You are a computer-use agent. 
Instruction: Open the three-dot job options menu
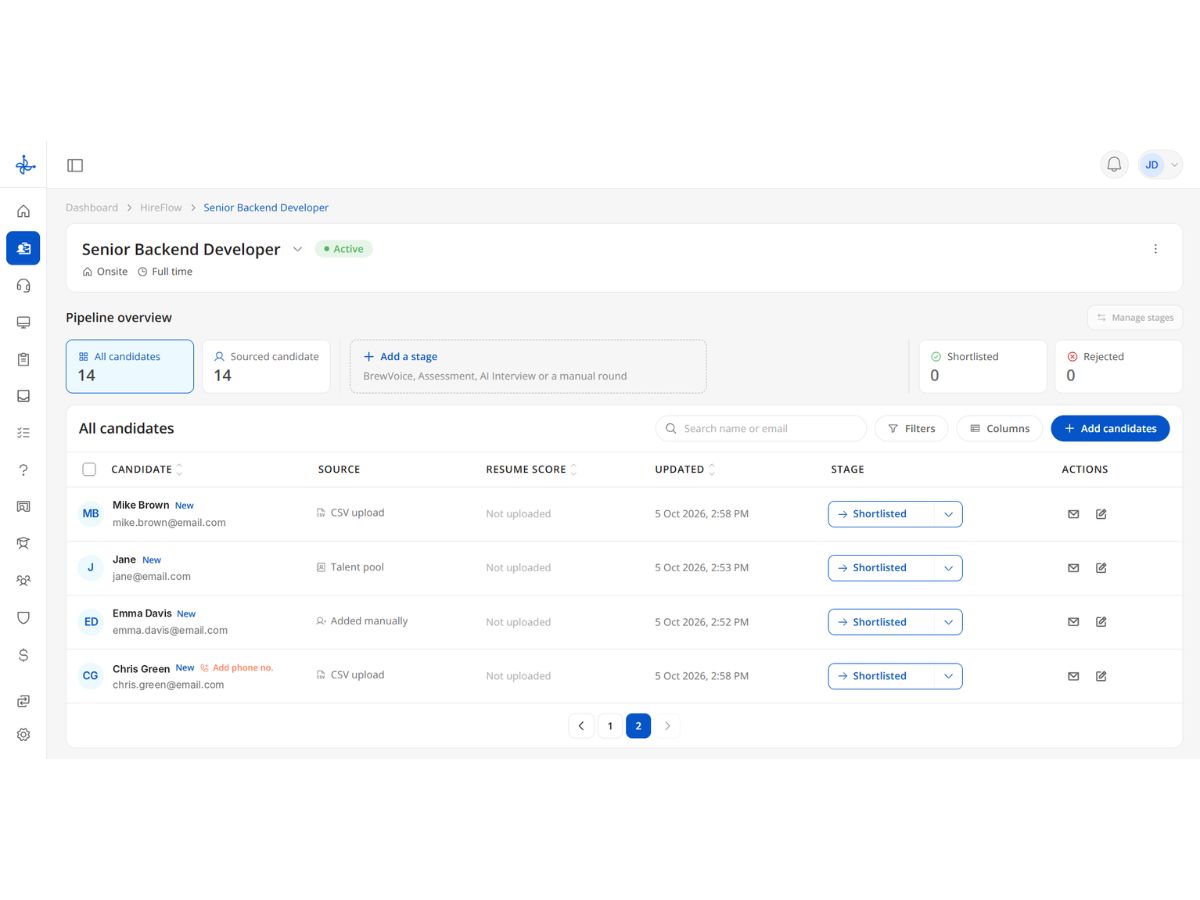1156,249
